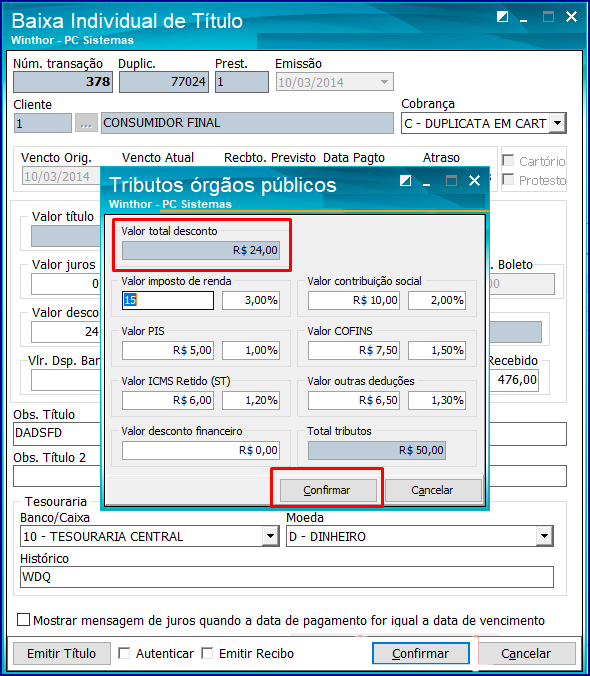Screen dimensions: 590x676
Task: Click the Confirmar button in Tributos dialog
Action: pos(328,490)
